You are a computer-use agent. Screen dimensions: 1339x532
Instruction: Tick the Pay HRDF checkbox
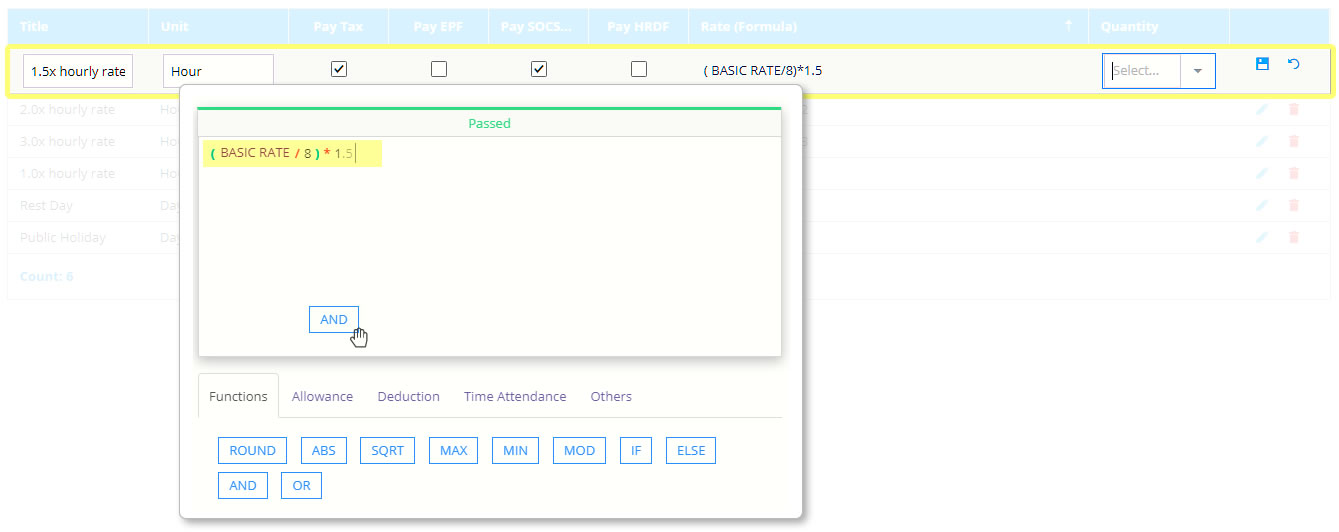coord(639,70)
